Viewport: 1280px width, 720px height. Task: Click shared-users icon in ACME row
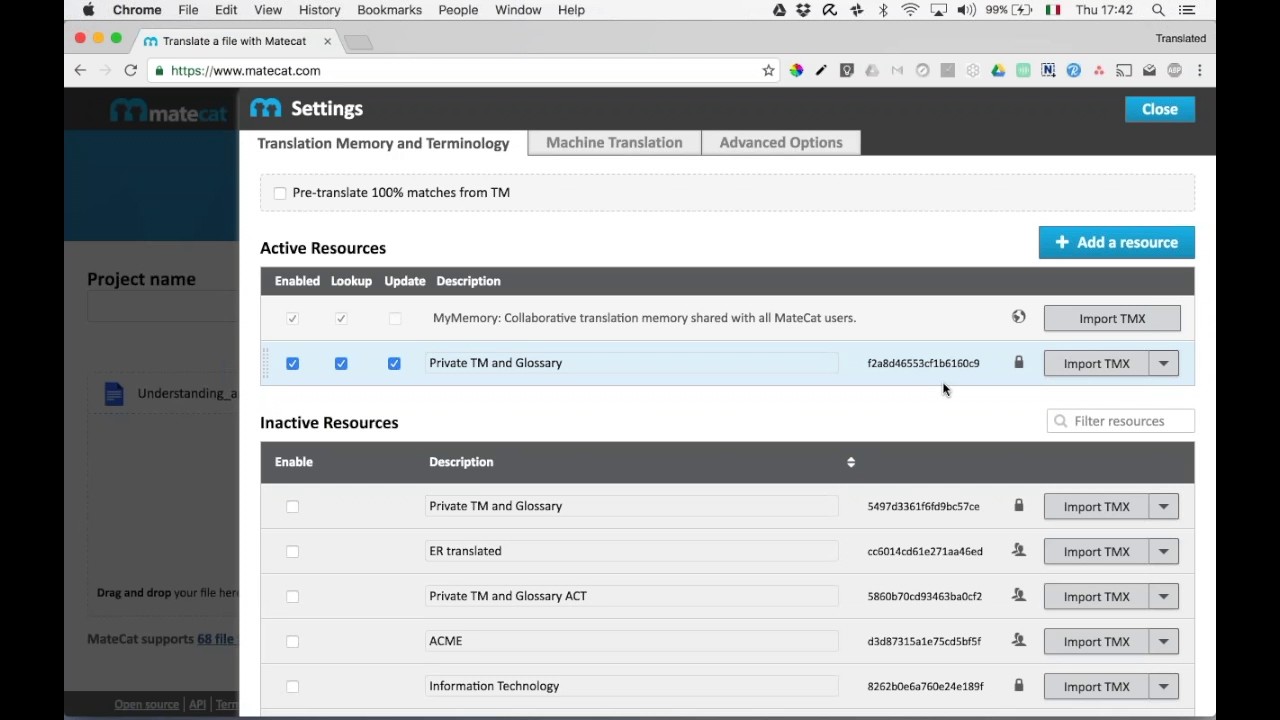(x=1019, y=640)
